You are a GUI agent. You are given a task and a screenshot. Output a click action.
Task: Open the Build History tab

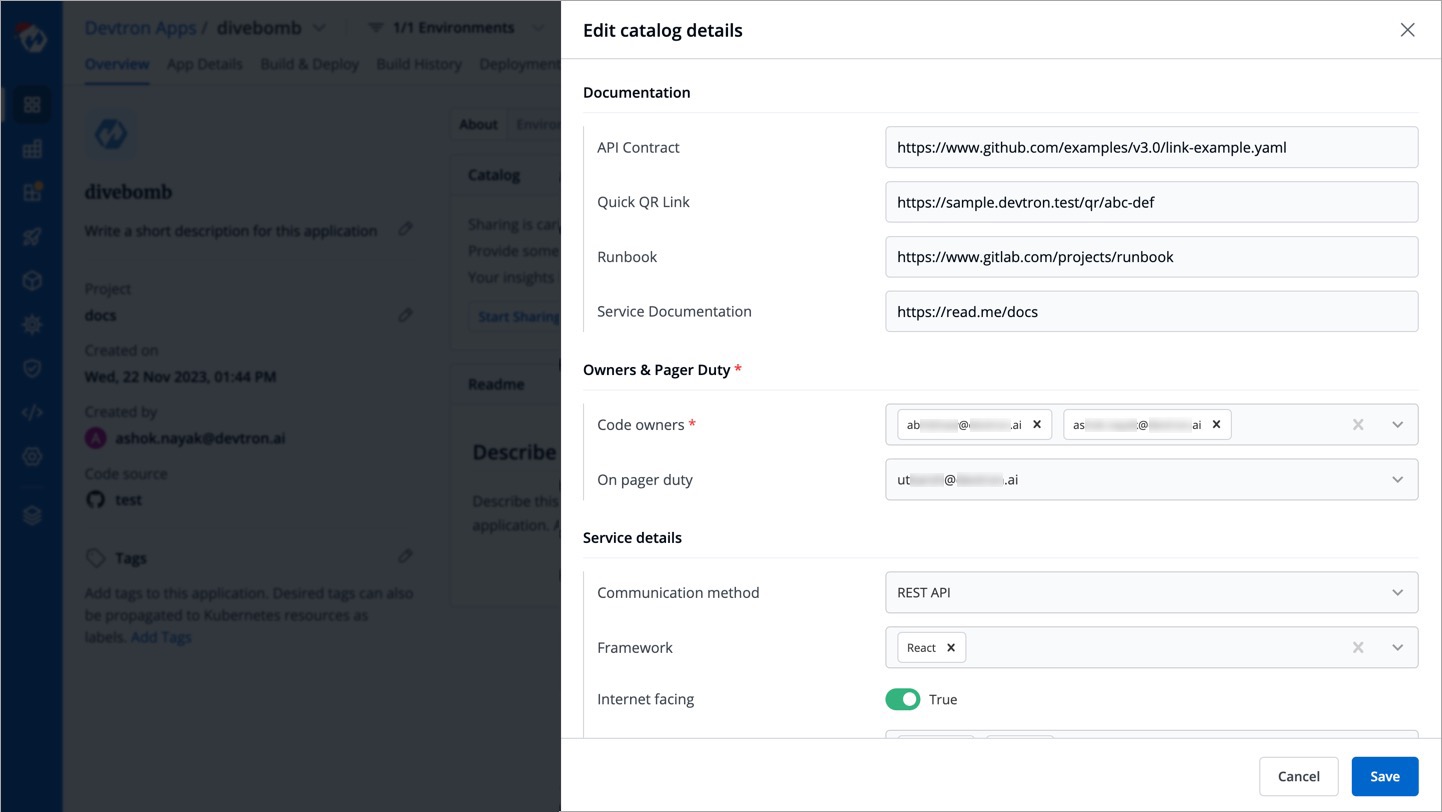tap(419, 64)
